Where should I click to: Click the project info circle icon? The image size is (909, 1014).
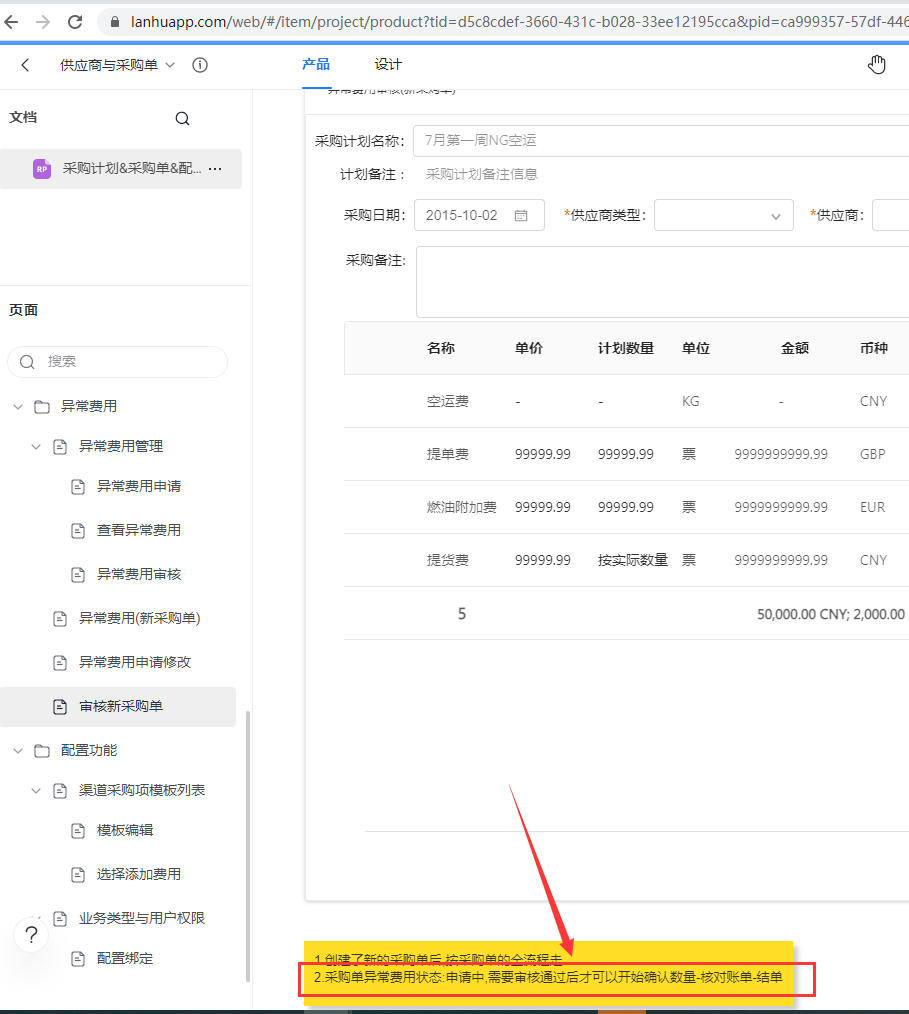pos(200,65)
